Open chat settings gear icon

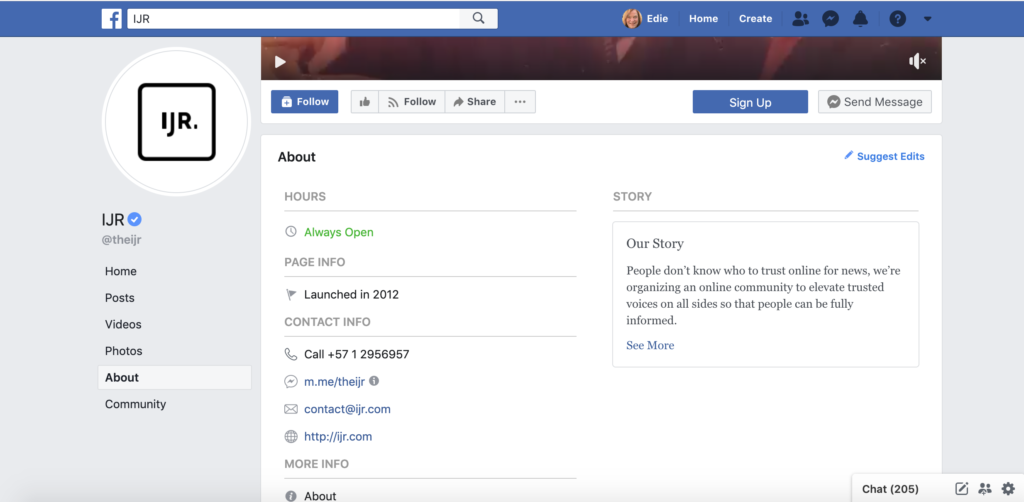1008,488
